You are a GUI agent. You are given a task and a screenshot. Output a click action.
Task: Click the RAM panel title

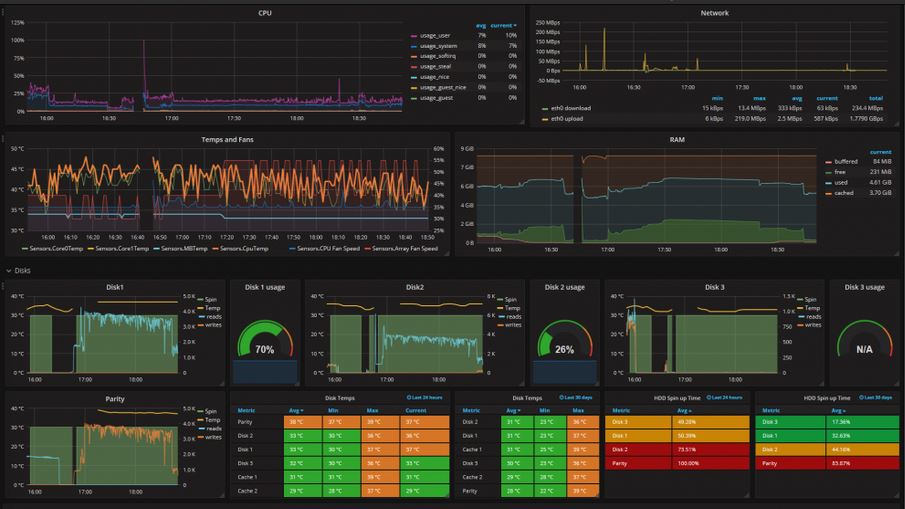[x=677, y=140]
